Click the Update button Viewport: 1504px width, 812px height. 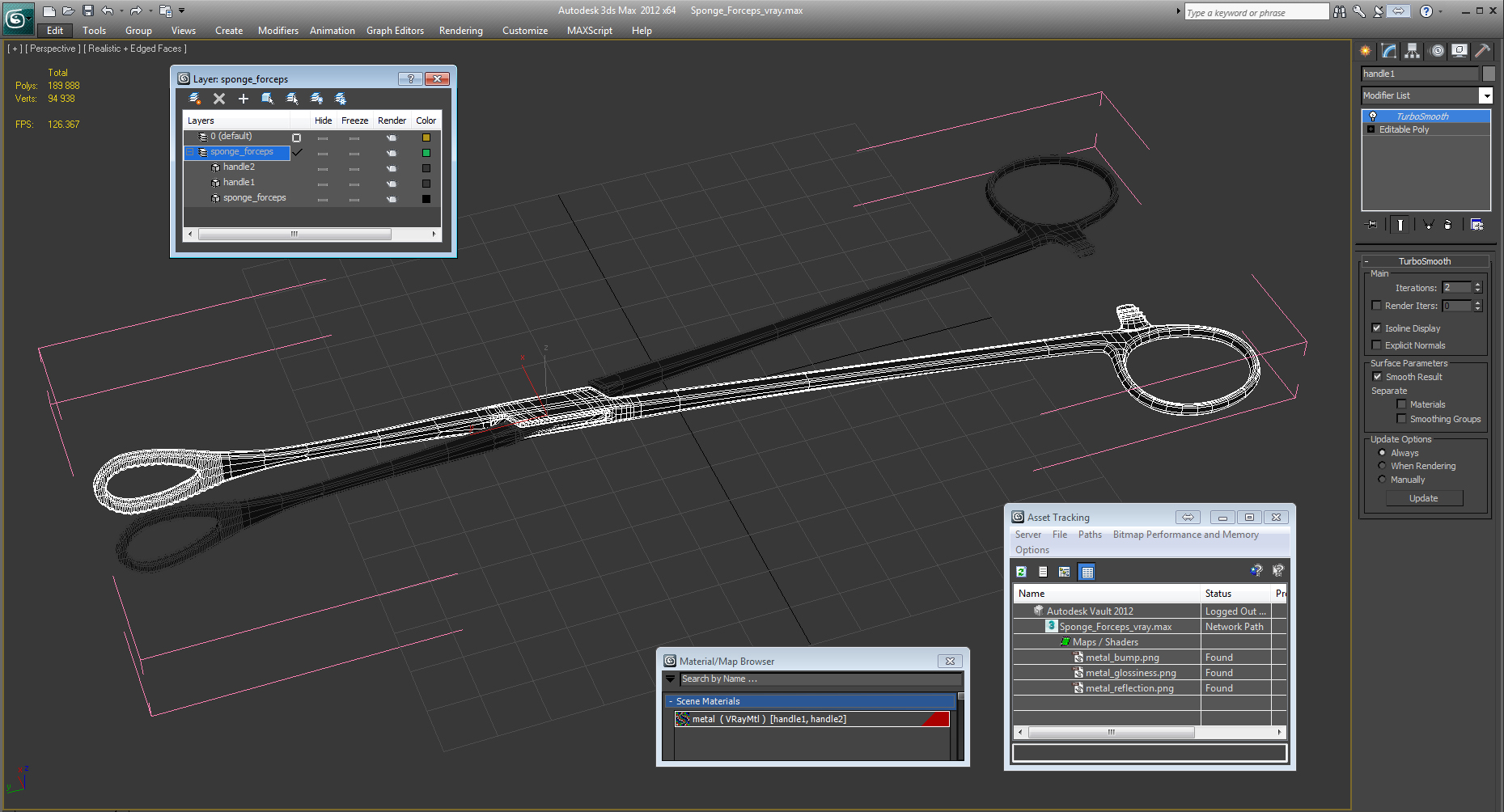1424,498
